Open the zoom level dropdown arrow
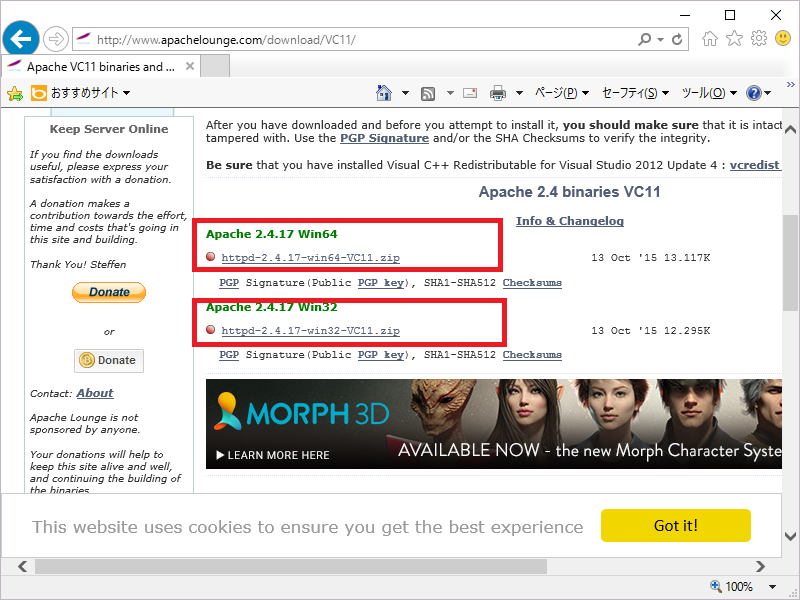The image size is (800, 600). [772, 587]
